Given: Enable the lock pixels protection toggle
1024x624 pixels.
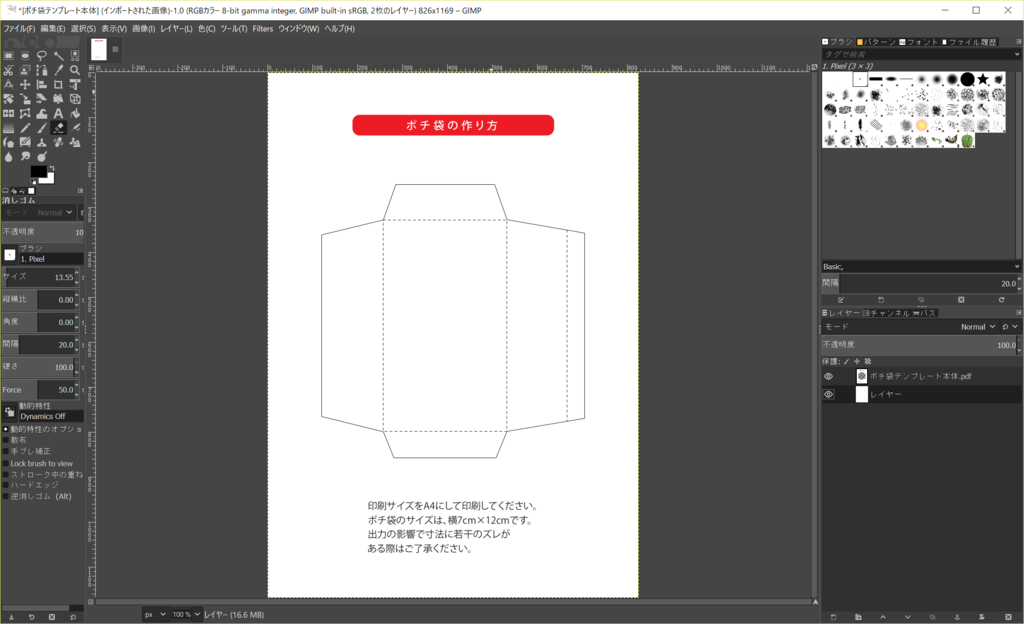Looking at the screenshot, I should (x=846, y=360).
